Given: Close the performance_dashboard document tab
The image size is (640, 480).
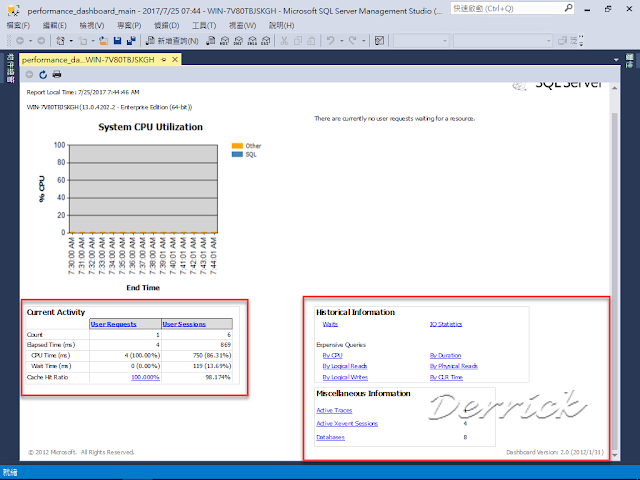Looking at the screenshot, I should tap(175, 60).
